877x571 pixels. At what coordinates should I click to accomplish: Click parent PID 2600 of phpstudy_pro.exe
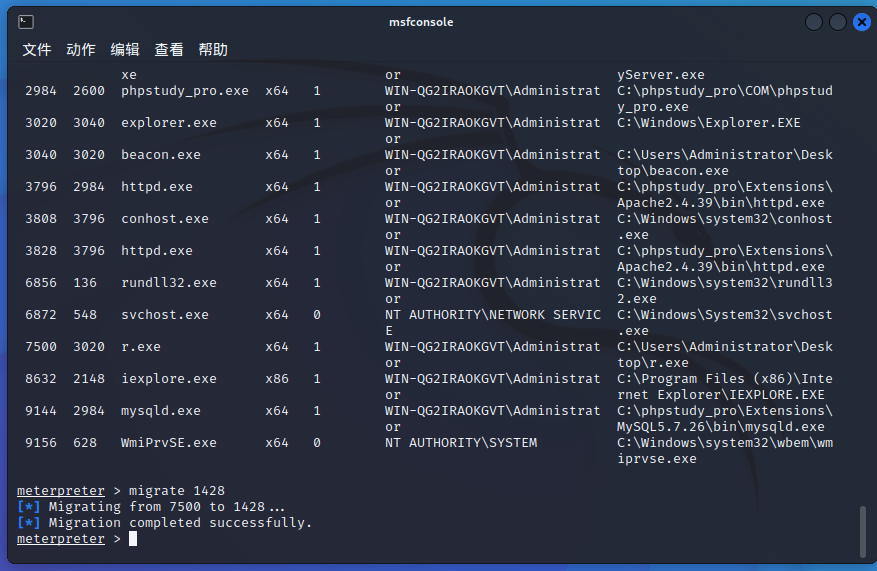89,91
